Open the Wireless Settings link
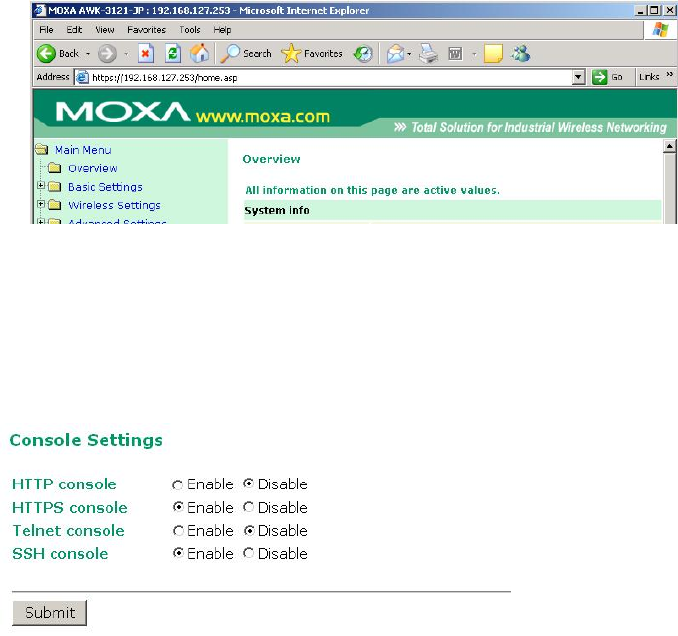The width and height of the screenshot is (678, 636). 114,205
